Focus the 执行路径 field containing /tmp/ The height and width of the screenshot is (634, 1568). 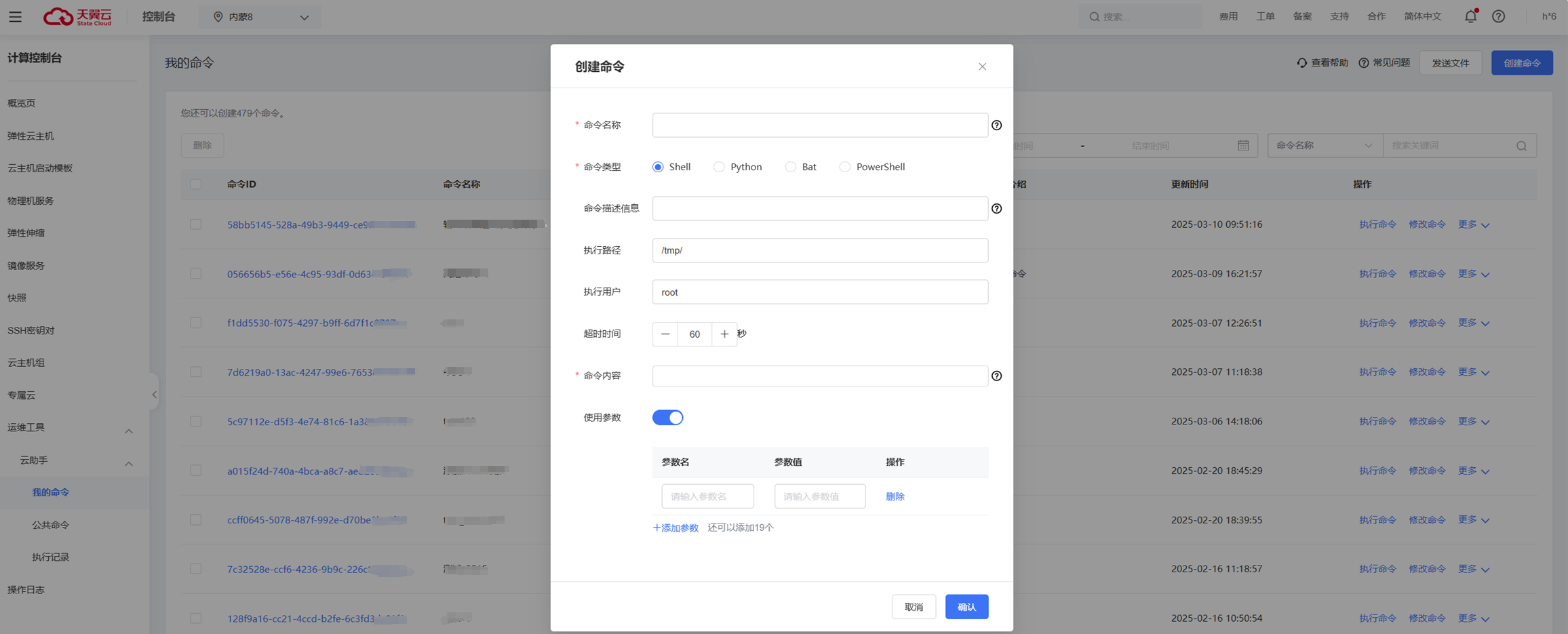[820, 250]
